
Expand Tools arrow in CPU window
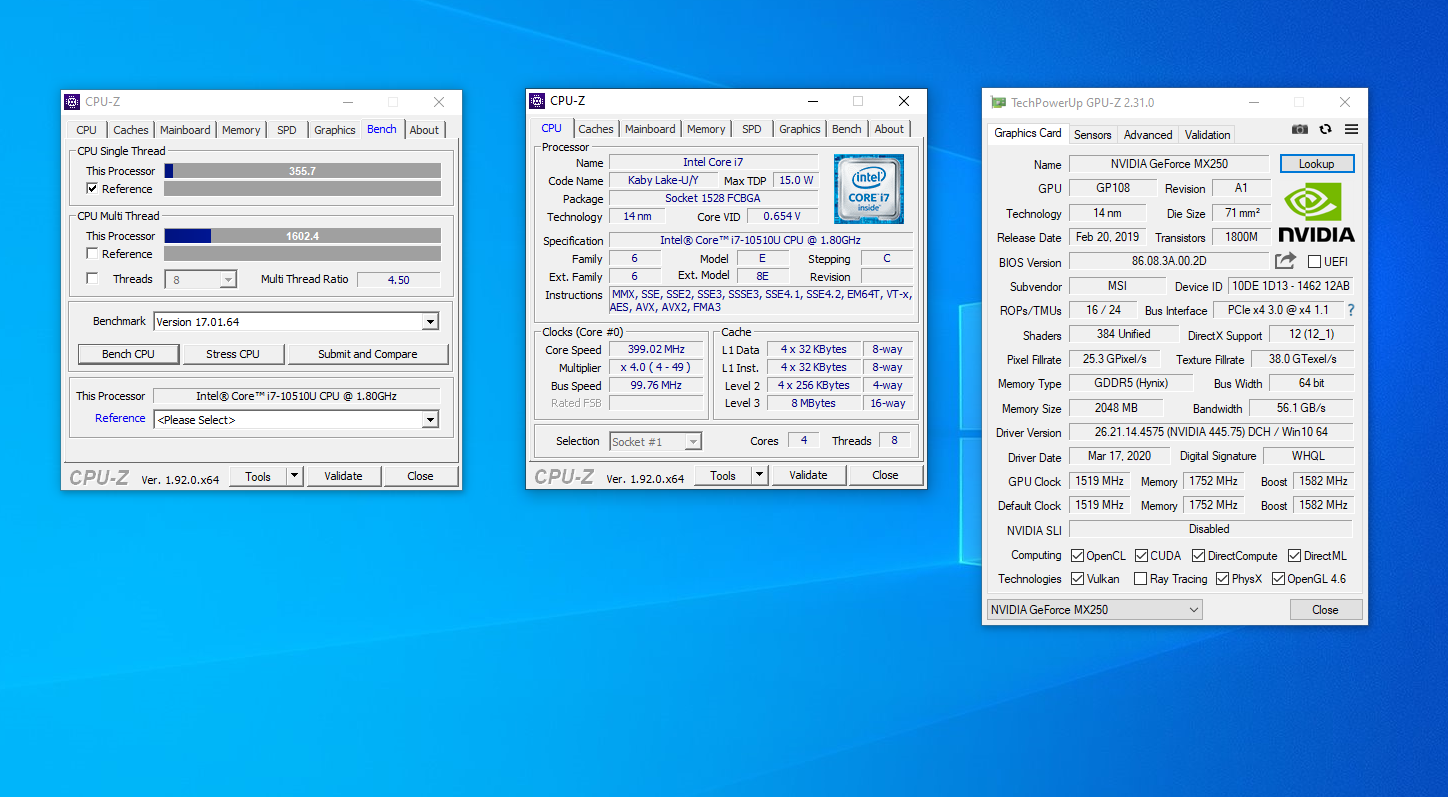(760, 476)
